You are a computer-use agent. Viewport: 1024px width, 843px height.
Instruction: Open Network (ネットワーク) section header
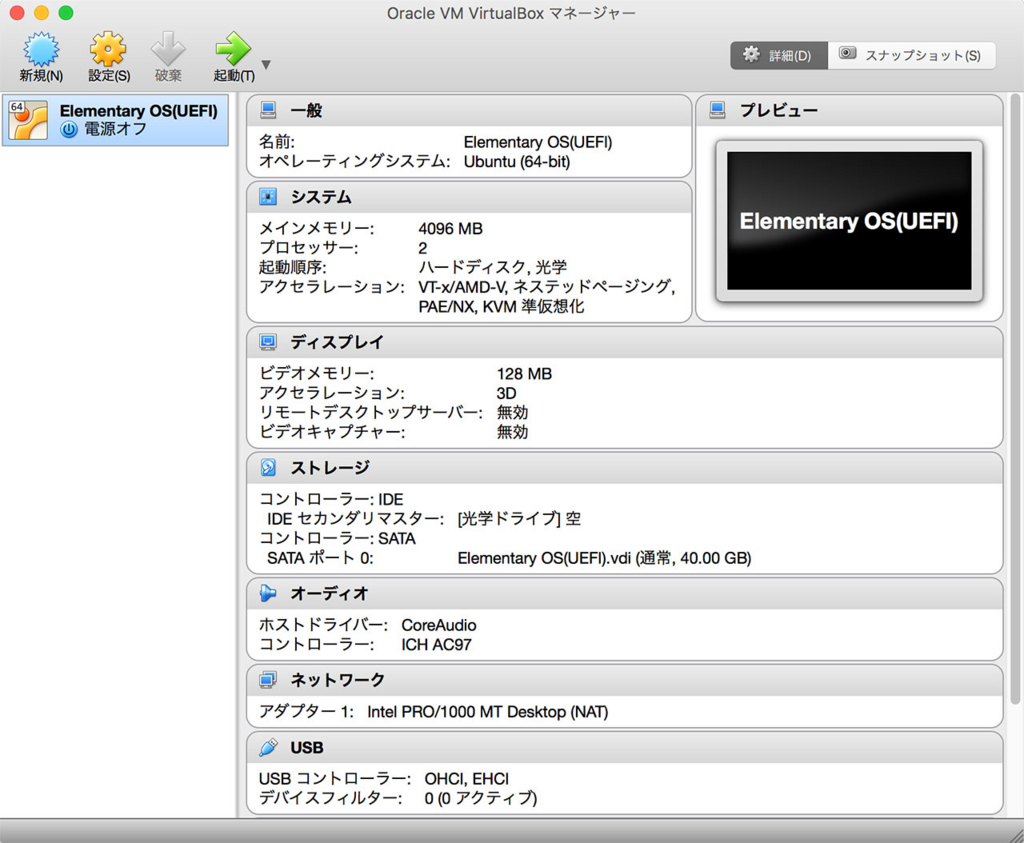click(624, 680)
